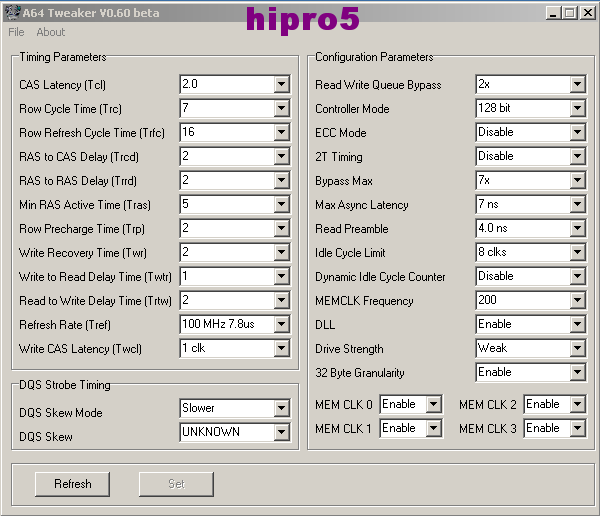Open the Min RAS Active Time dropdown
This screenshot has height=516, width=600.
tap(281, 204)
